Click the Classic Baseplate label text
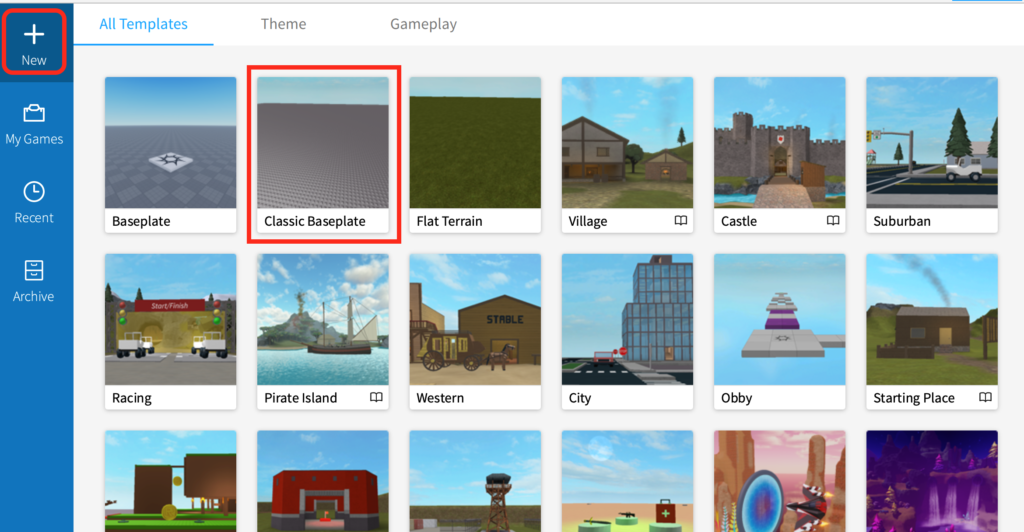Screen dimensions: 1024x532 click(x=315, y=221)
